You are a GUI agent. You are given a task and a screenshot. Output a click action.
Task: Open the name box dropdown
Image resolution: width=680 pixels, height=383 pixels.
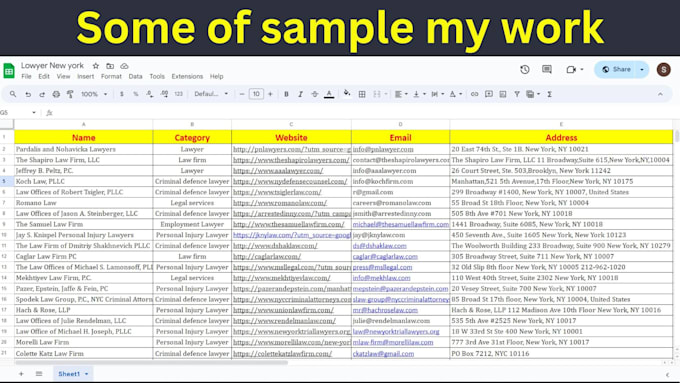pyautogui.click(x=34, y=113)
